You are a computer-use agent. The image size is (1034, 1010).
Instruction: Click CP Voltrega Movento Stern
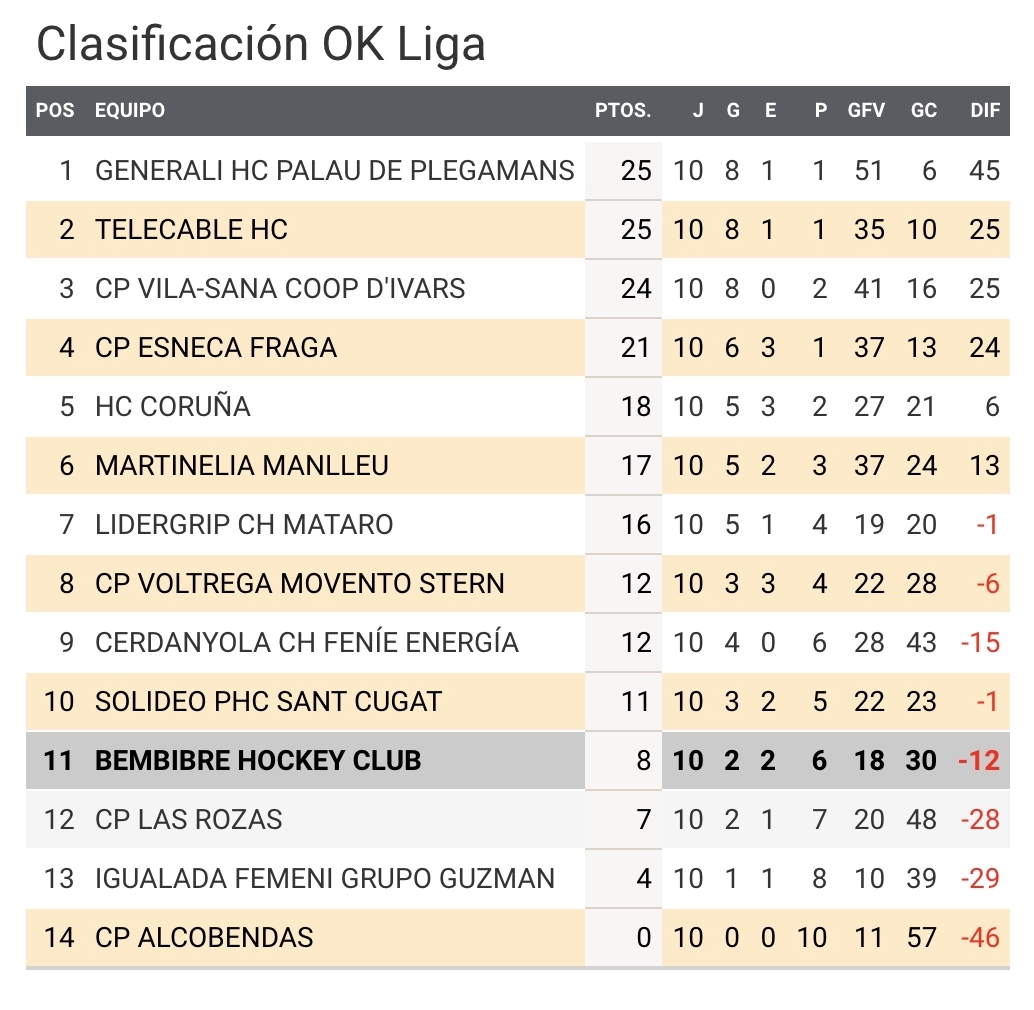click(x=299, y=583)
